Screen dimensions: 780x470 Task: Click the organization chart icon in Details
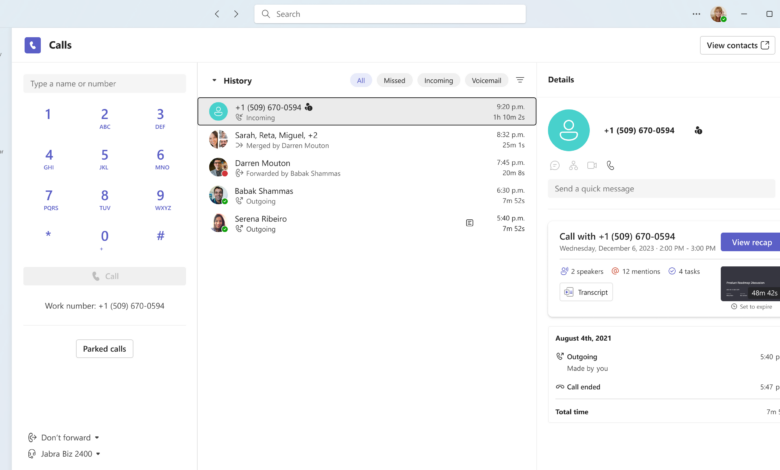[x=574, y=166]
